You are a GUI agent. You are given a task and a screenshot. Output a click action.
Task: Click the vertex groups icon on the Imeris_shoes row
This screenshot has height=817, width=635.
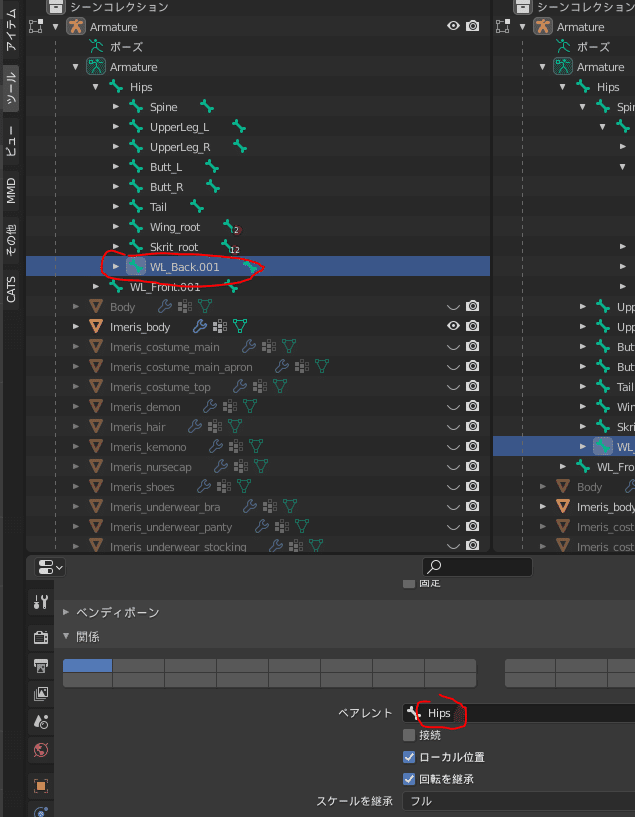pyautogui.click(x=223, y=487)
